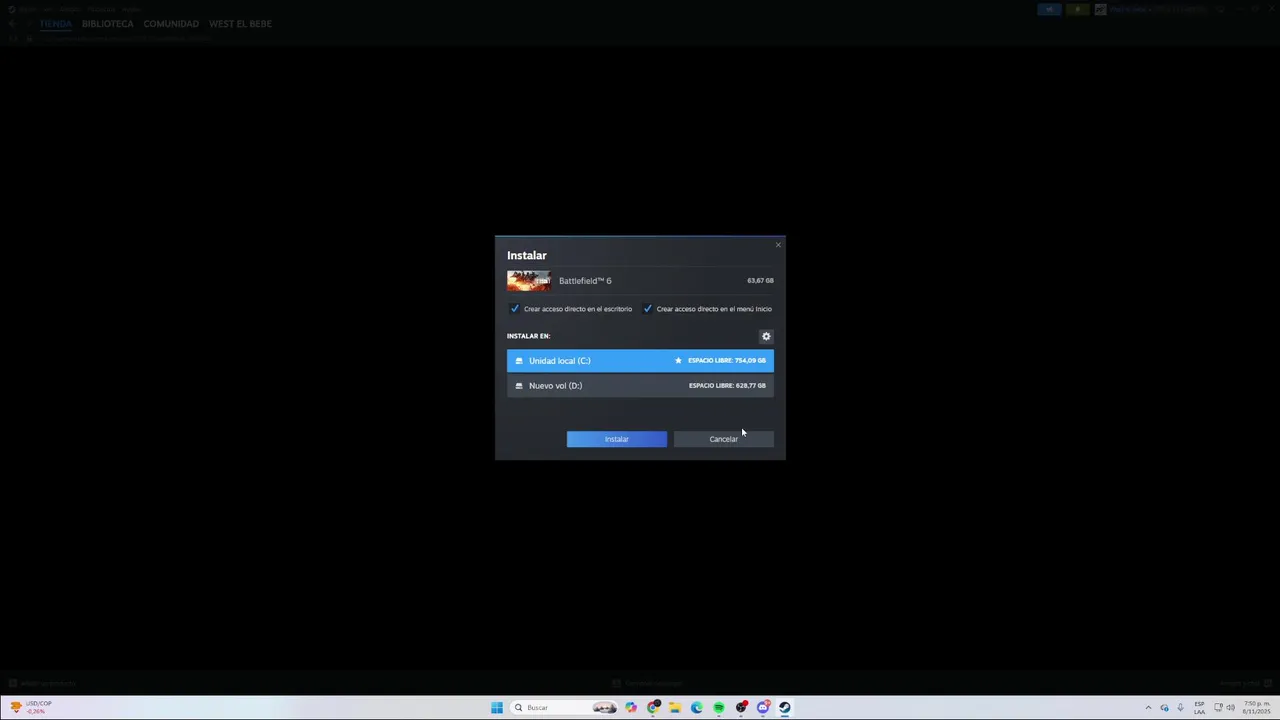Open the USD/COP taskbar widget
The width and height of the screenshot is (1280, 720).
(x=30, y=707)
